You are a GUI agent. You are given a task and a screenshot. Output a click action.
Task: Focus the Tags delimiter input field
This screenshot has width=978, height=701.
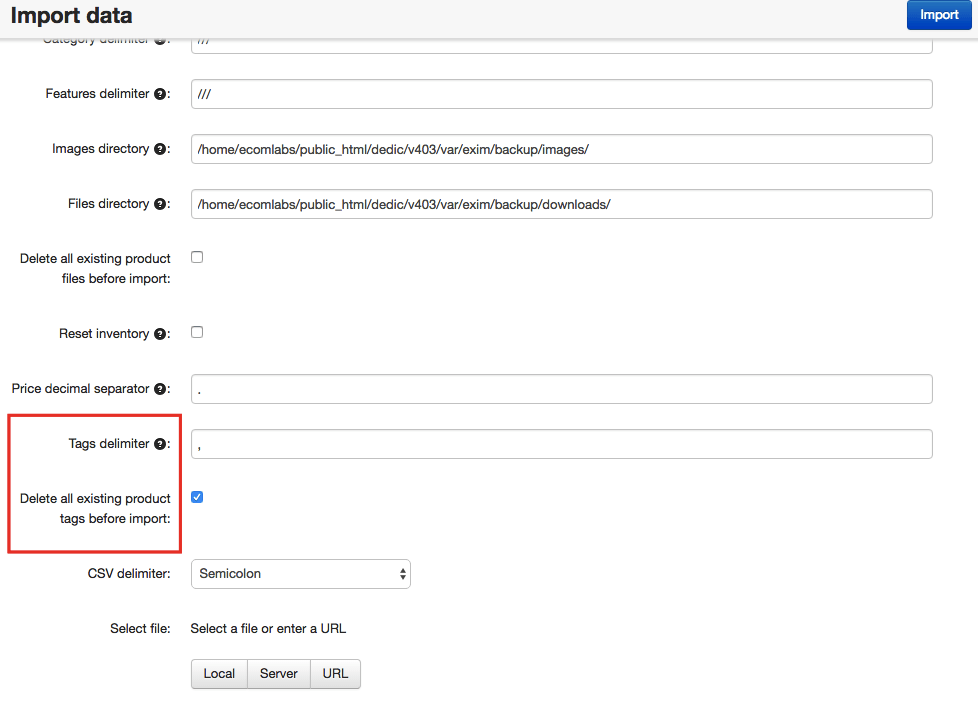pyautogui.click(x=561, y=444)
